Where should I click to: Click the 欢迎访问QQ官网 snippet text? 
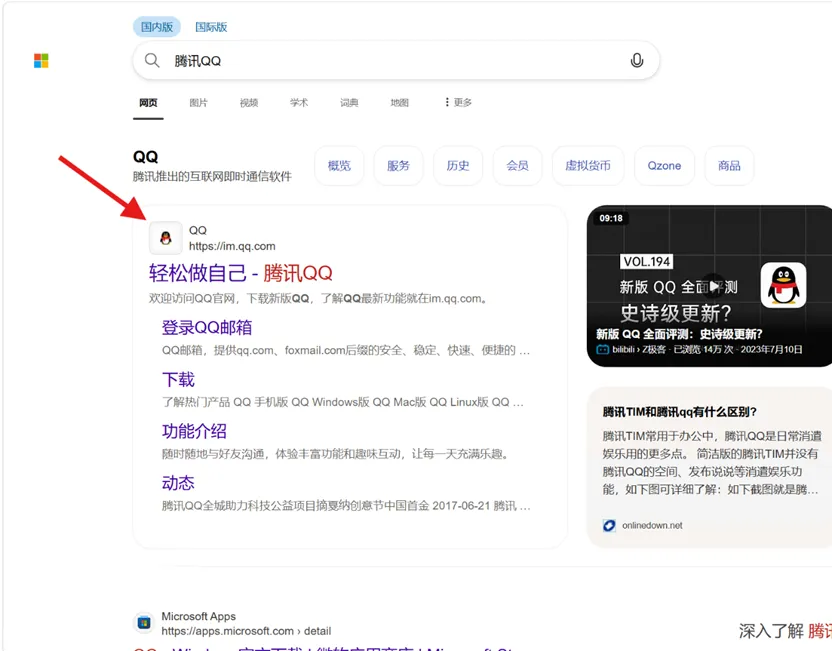318,298
